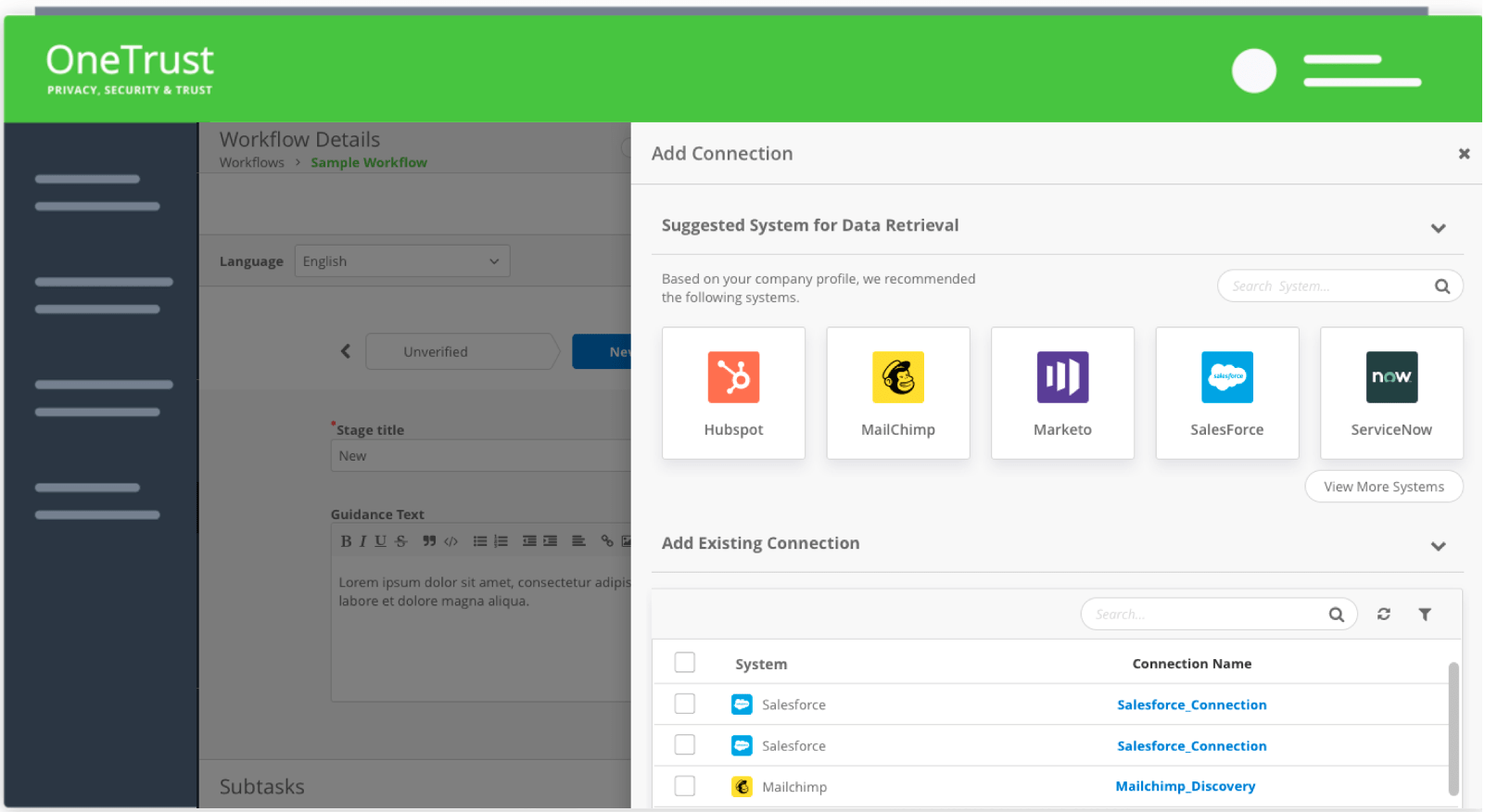Click the Mailchimp icon in connections table
1485x812 pixels.
click(x=742, y=787)
